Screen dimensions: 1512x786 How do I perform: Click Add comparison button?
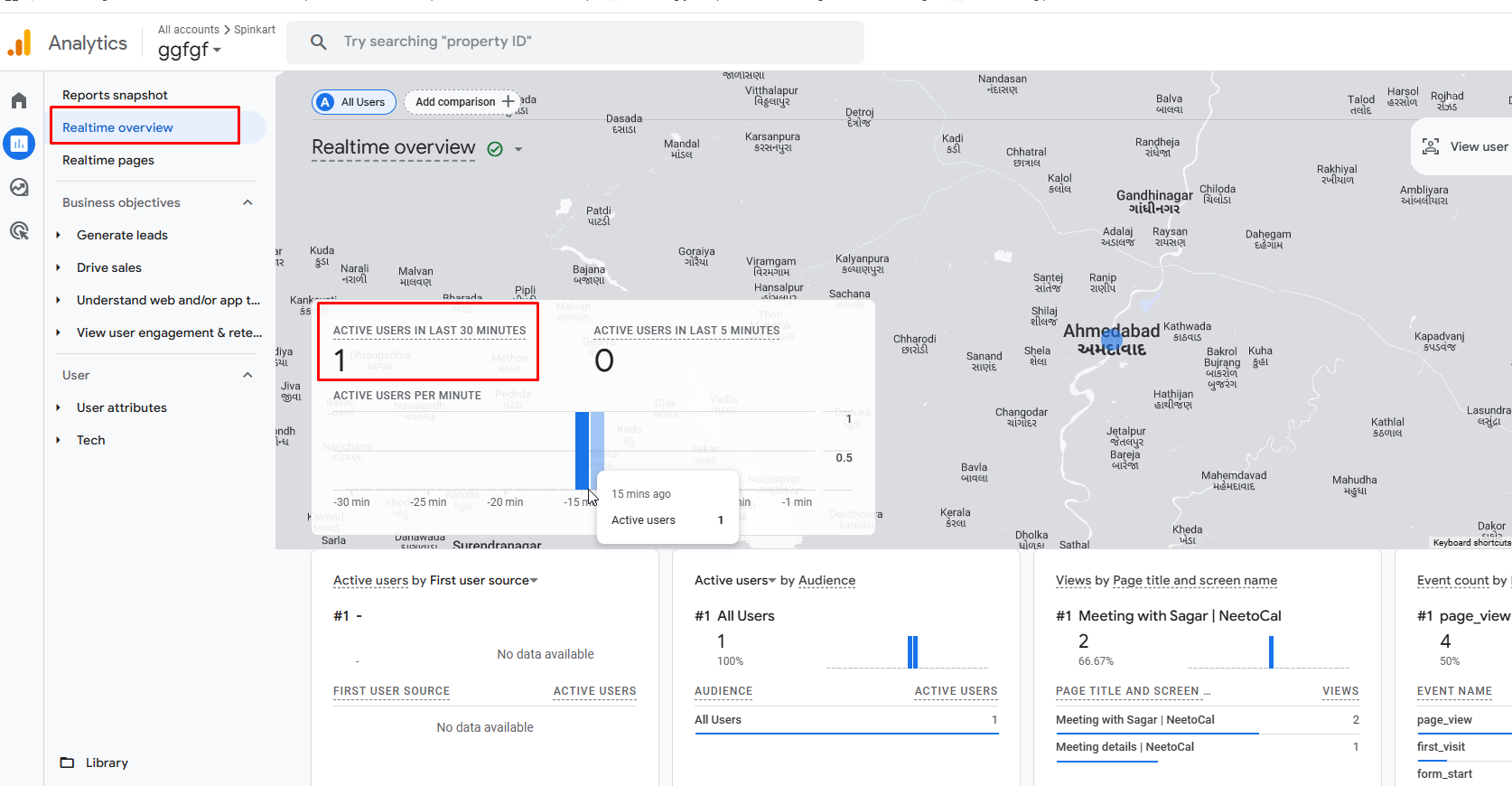click(463, 102)
